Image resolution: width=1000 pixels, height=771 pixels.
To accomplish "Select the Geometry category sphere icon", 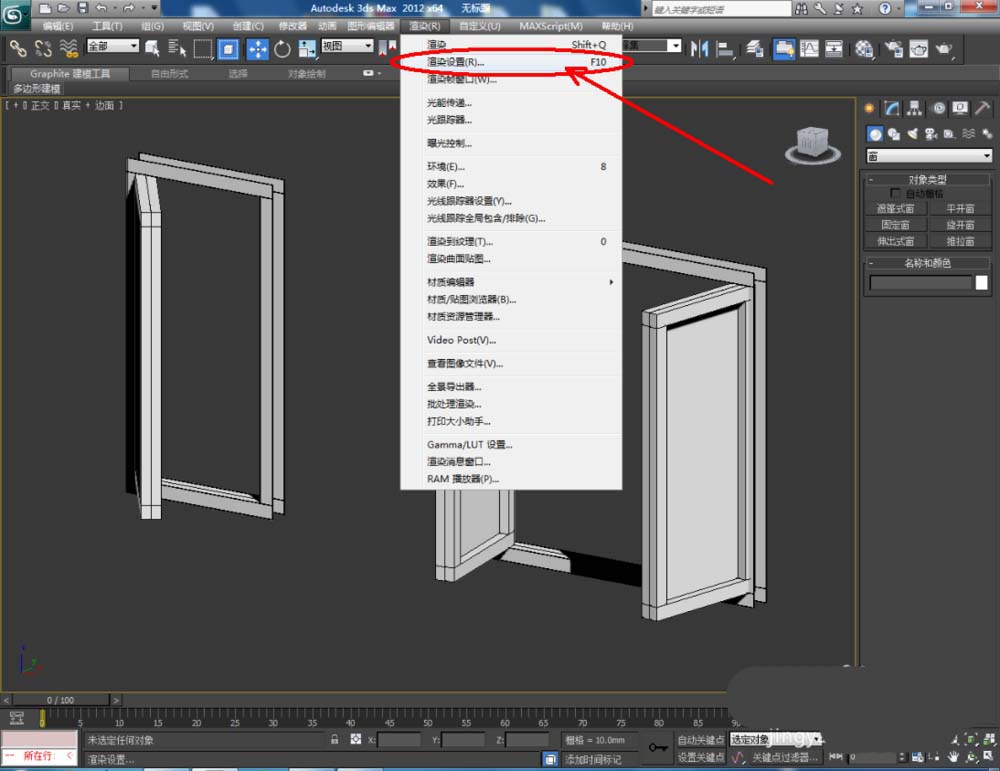I will pos(875,134).
